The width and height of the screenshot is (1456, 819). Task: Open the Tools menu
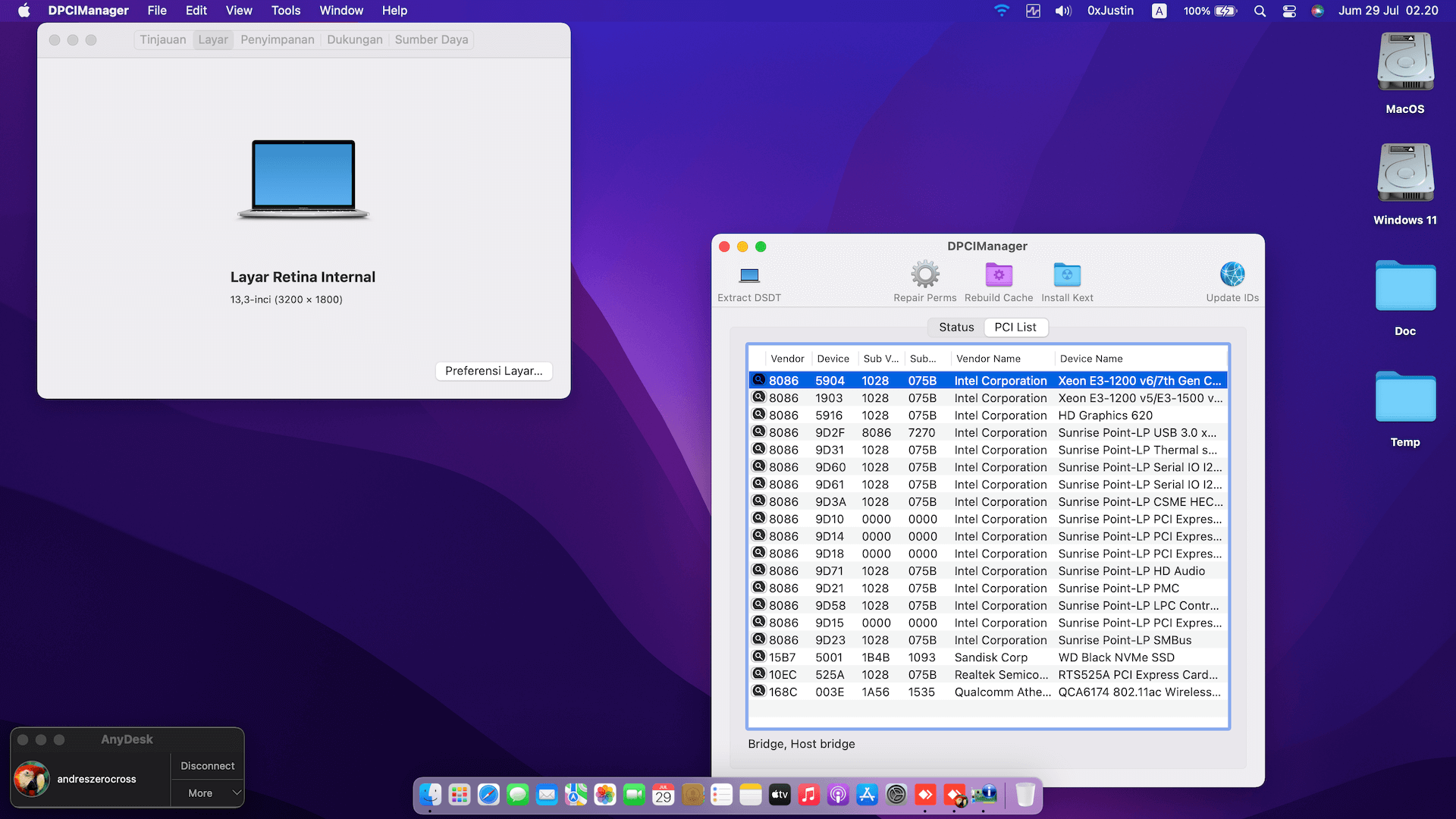tap(286, 11)
